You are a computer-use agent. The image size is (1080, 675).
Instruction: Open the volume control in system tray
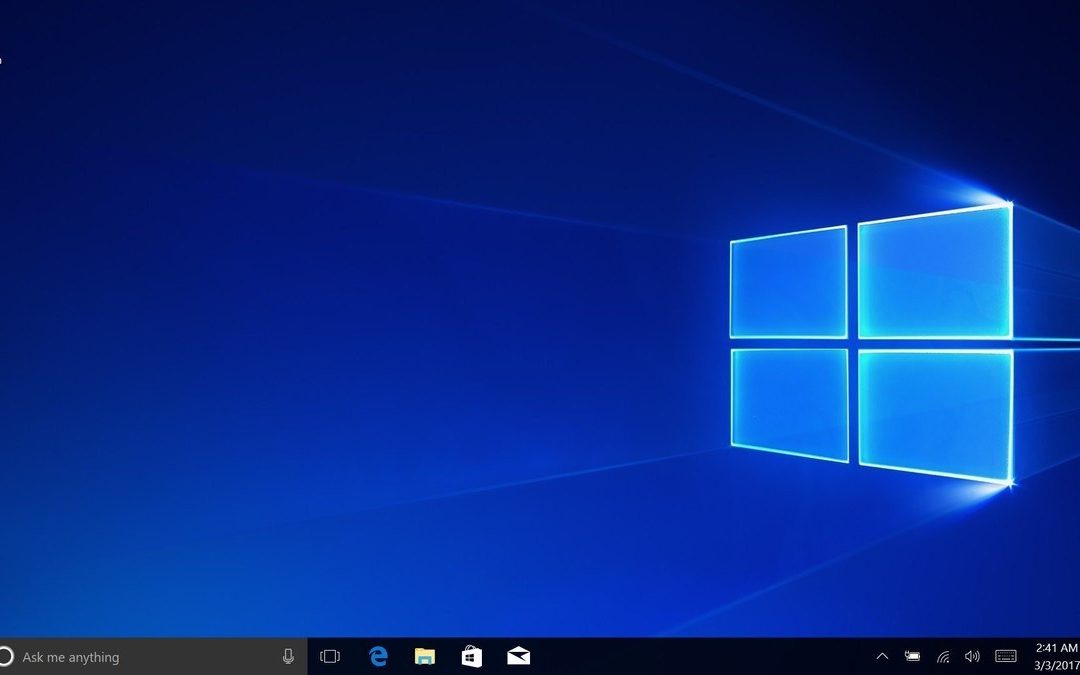tap(972, 656)
